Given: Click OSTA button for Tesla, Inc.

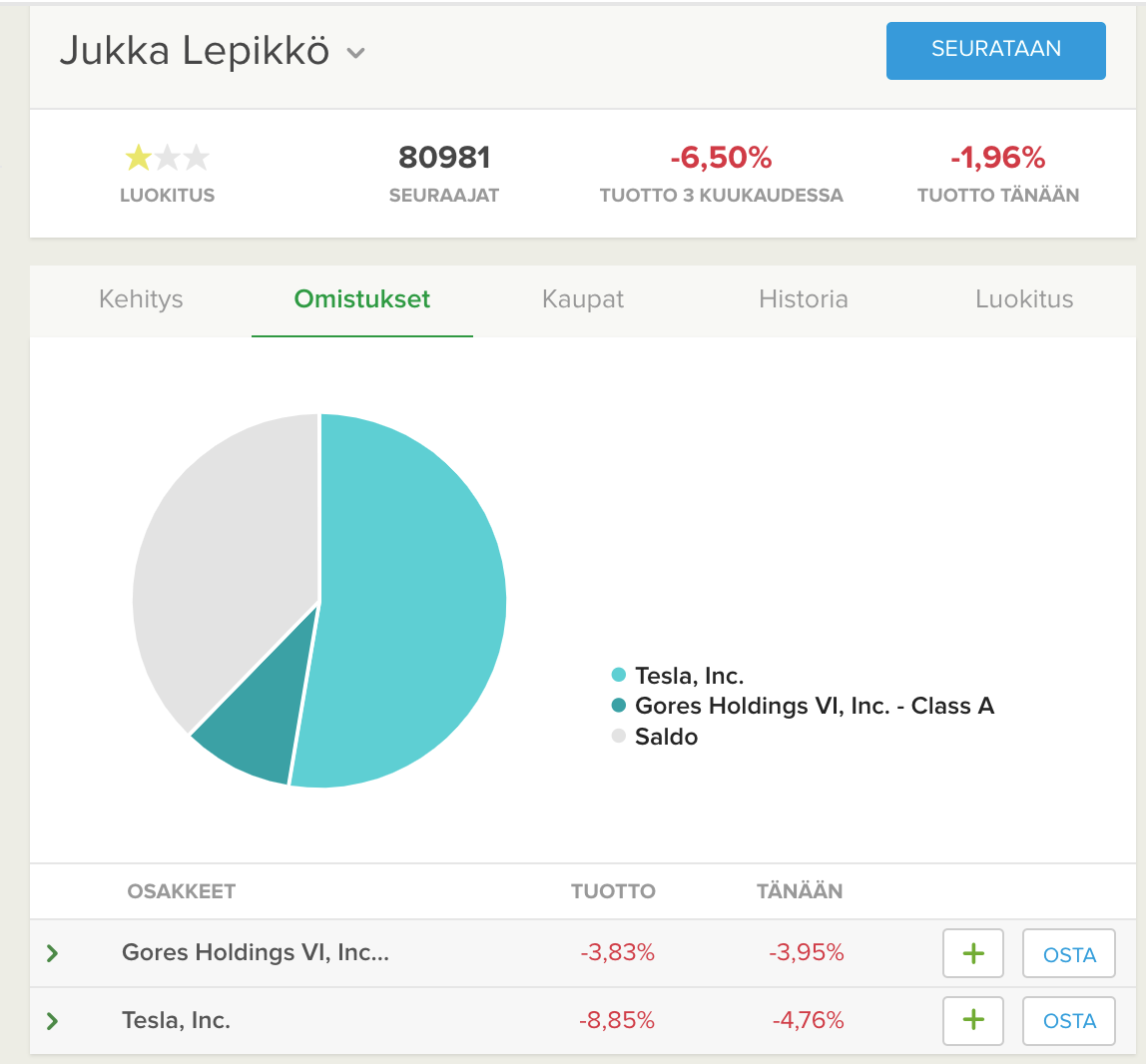Looking at the screenshot, I should click(x=1069, y=1021).
